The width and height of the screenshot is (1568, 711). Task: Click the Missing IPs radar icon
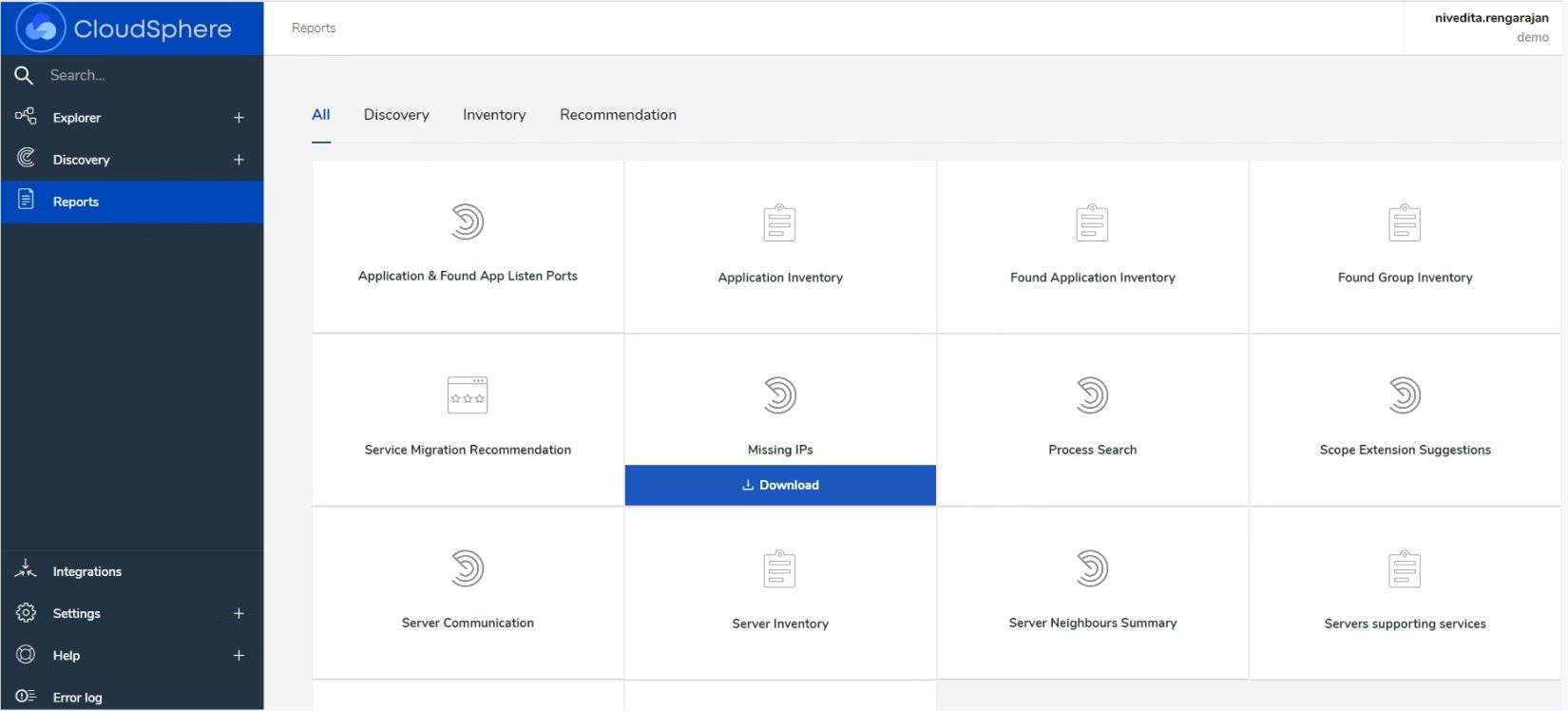[x=779, y=394]
